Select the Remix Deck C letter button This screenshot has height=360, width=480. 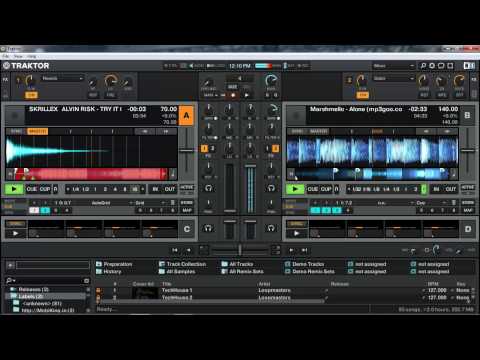click(x=187, y=229)
